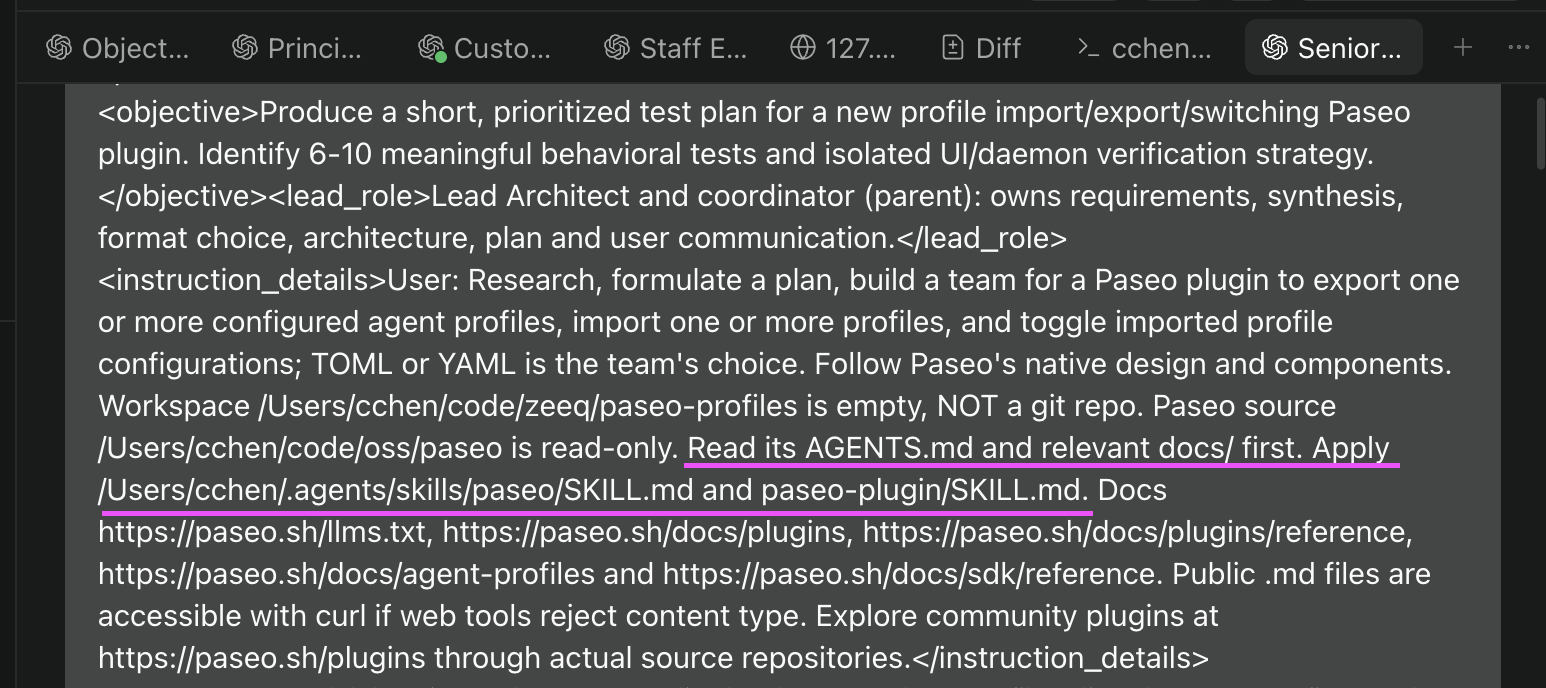Click the closing </instruction_details> tag
The height and width of the screenshot is (688, 1546).
1059,658
